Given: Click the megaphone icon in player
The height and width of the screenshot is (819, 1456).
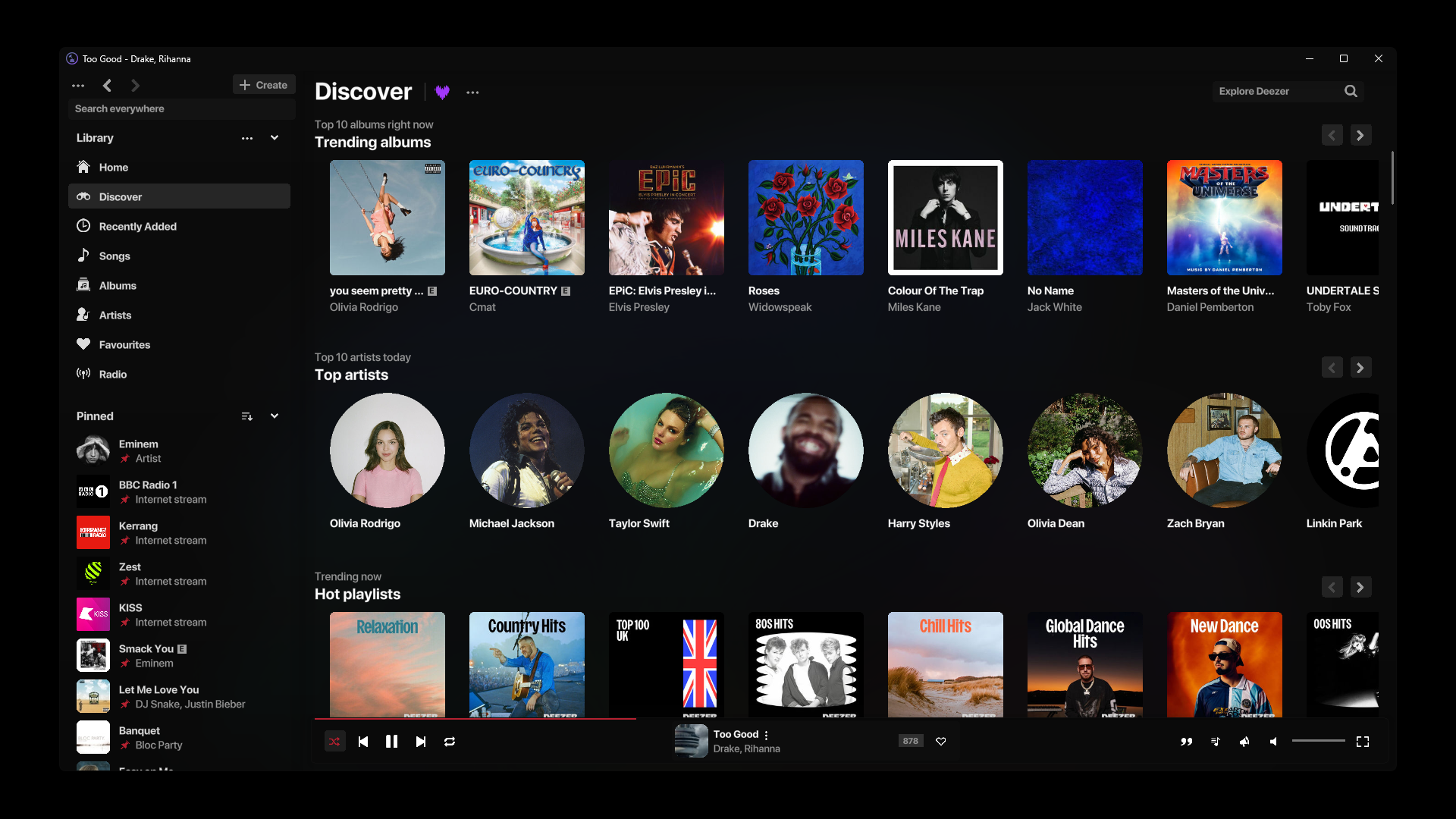Looking at the screenshot, I should tap(1244, 742).
